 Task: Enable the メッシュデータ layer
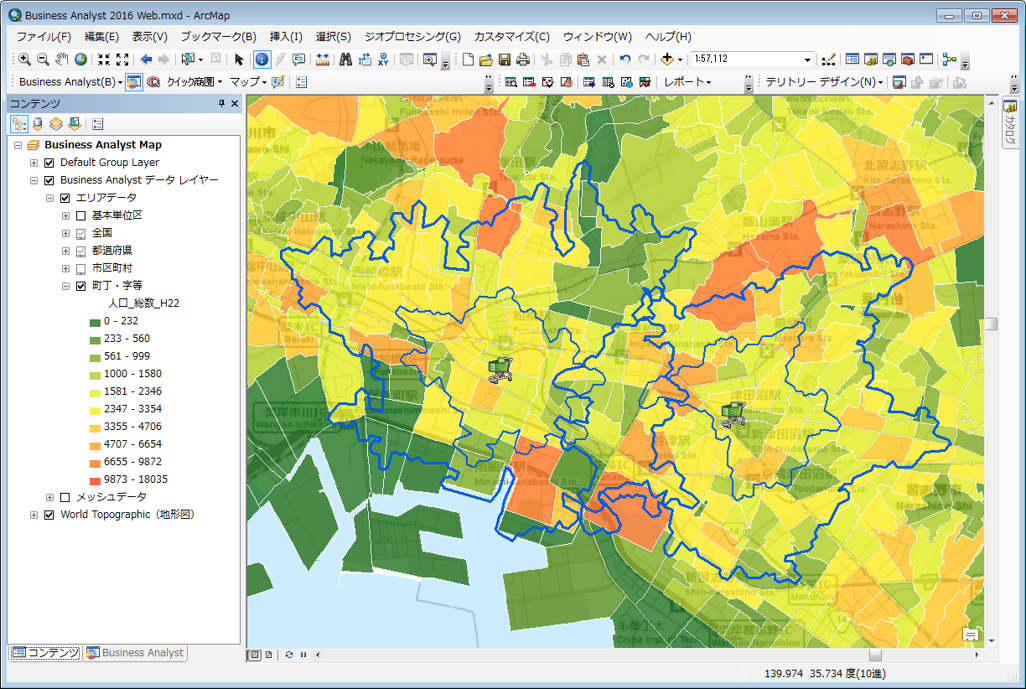pyautogui.click(x=65, y=498)
